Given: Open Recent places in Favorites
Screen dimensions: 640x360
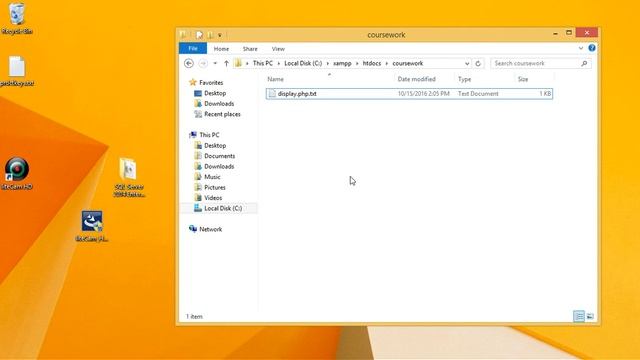Looking at the screenshot, I should (x=222, y=114).
